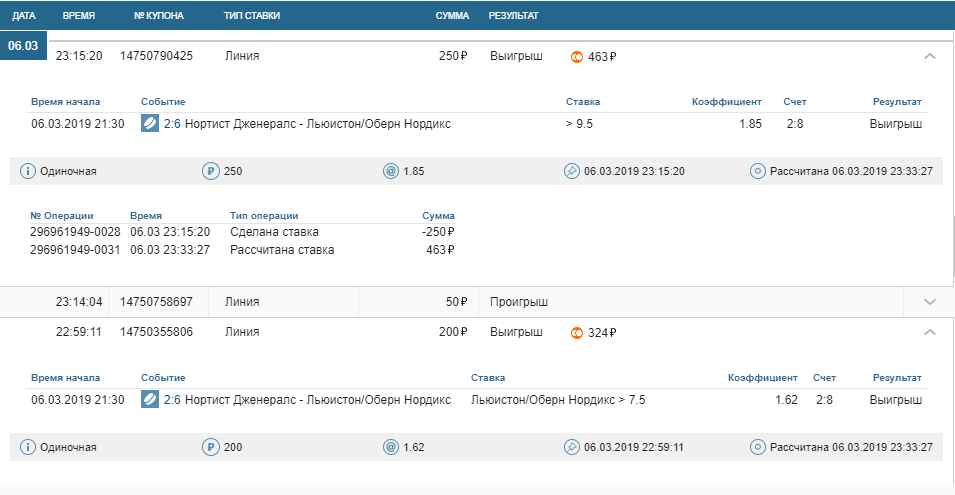Click the icon beside 06.03.2019 23:15:20 in summary bar
The image size is (955, 495).
coord(572,171)
